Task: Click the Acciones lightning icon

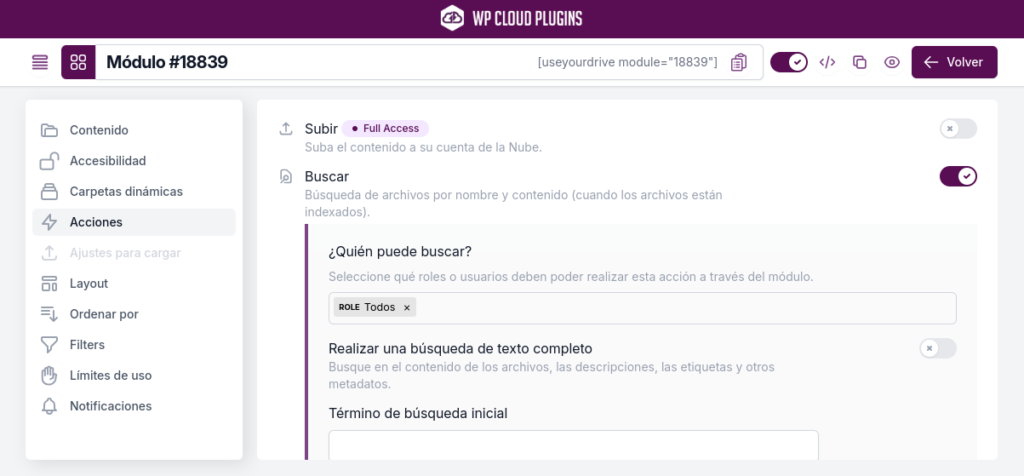Action: click(49, 222)
